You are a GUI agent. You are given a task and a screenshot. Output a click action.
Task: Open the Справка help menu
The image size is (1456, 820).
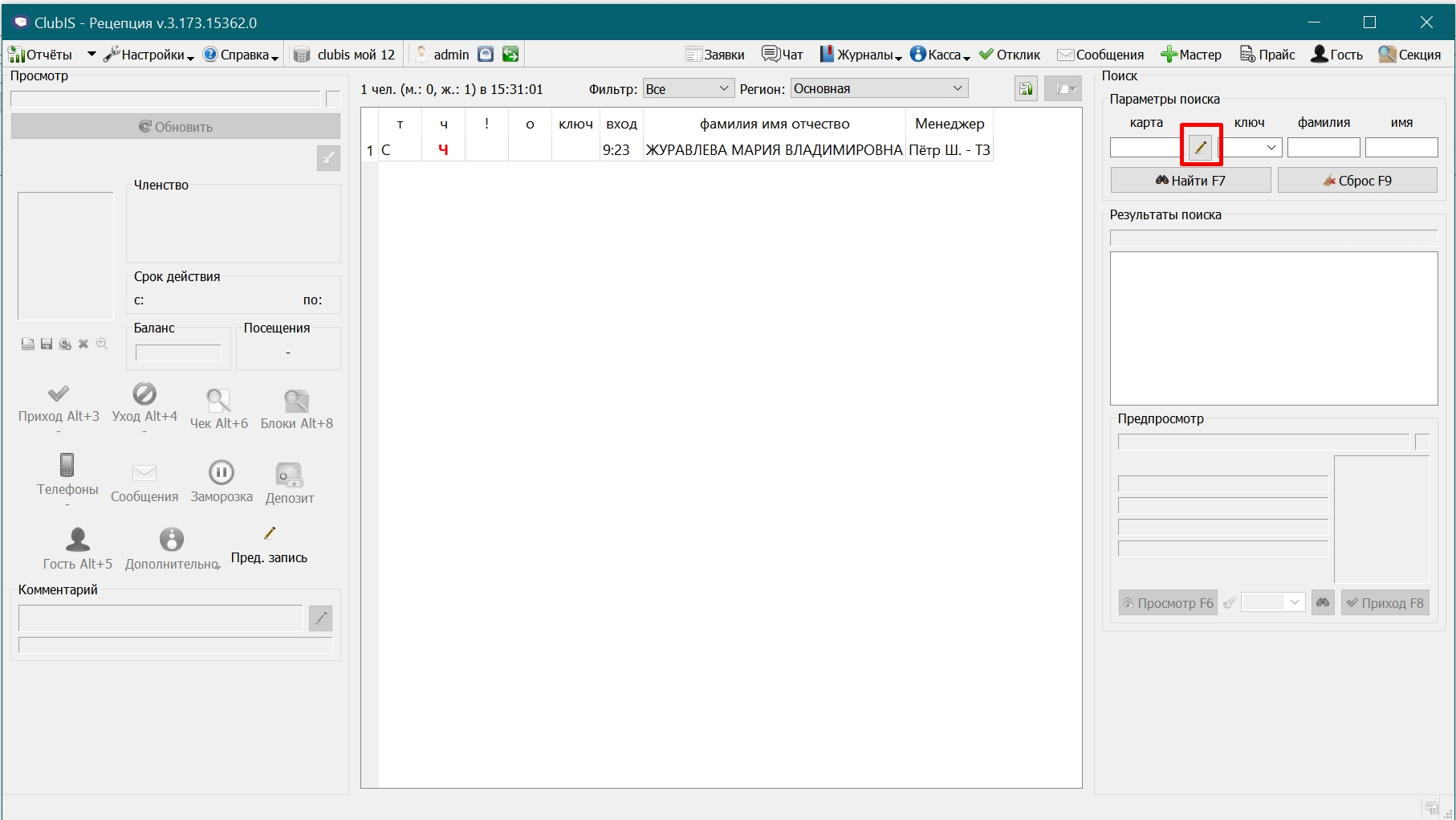[241, 55]
